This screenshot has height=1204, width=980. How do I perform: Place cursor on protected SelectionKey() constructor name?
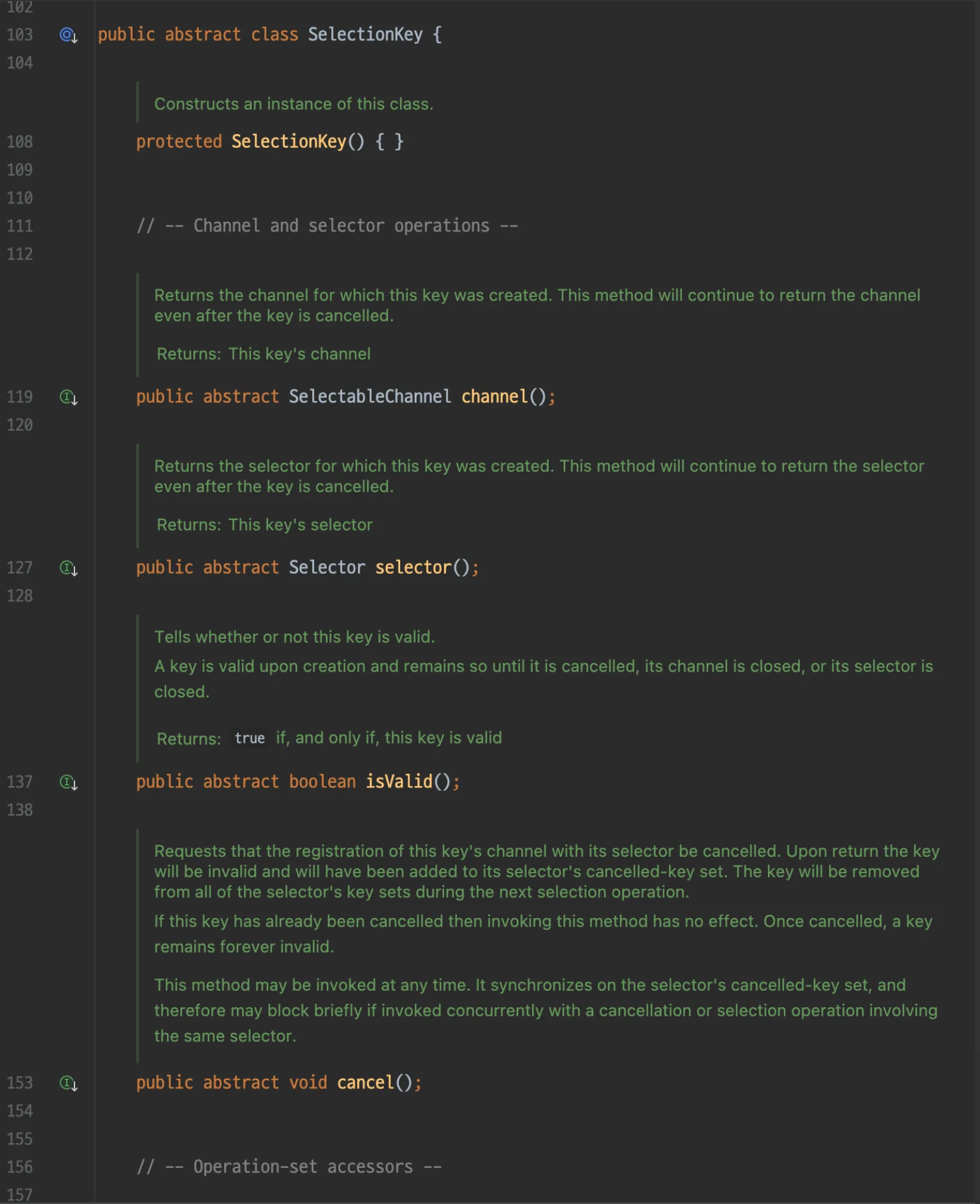pyautogui.click(x=288, y=142)
